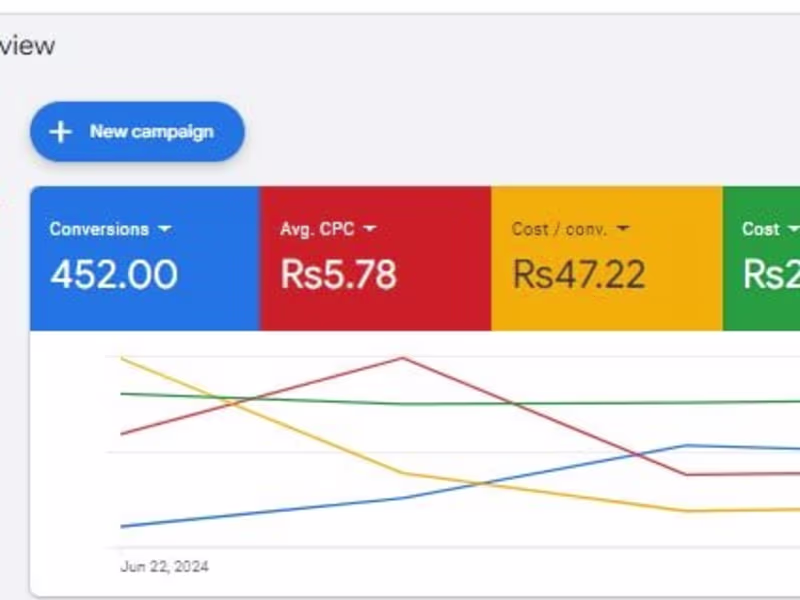This screenshot has height=600, width=800.
Task: Select the Cost / conv. metric label
Action: click(x=558, y=229)
